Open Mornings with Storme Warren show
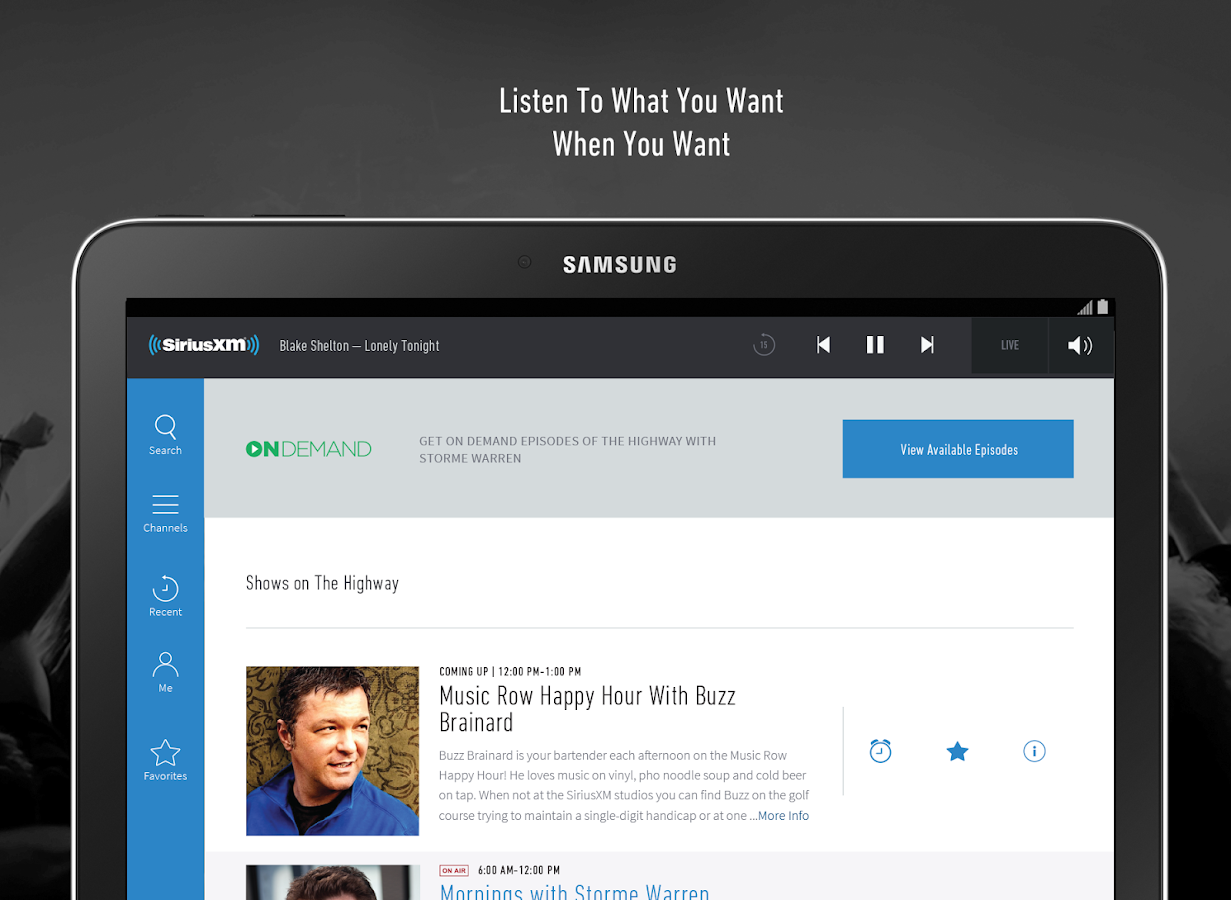 [574, 892]
